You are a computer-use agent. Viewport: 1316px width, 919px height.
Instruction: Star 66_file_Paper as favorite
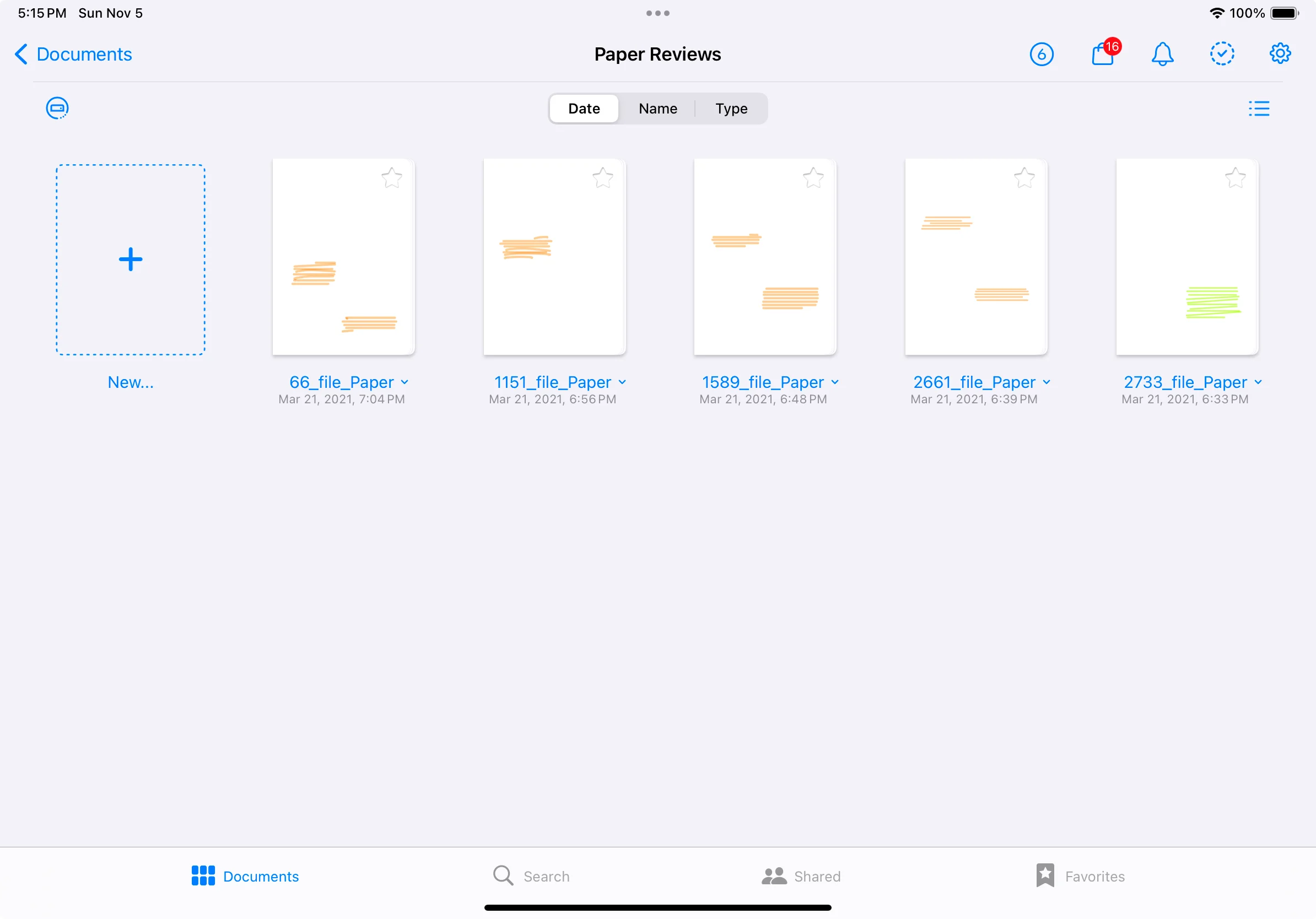click(x=392, y=177)
